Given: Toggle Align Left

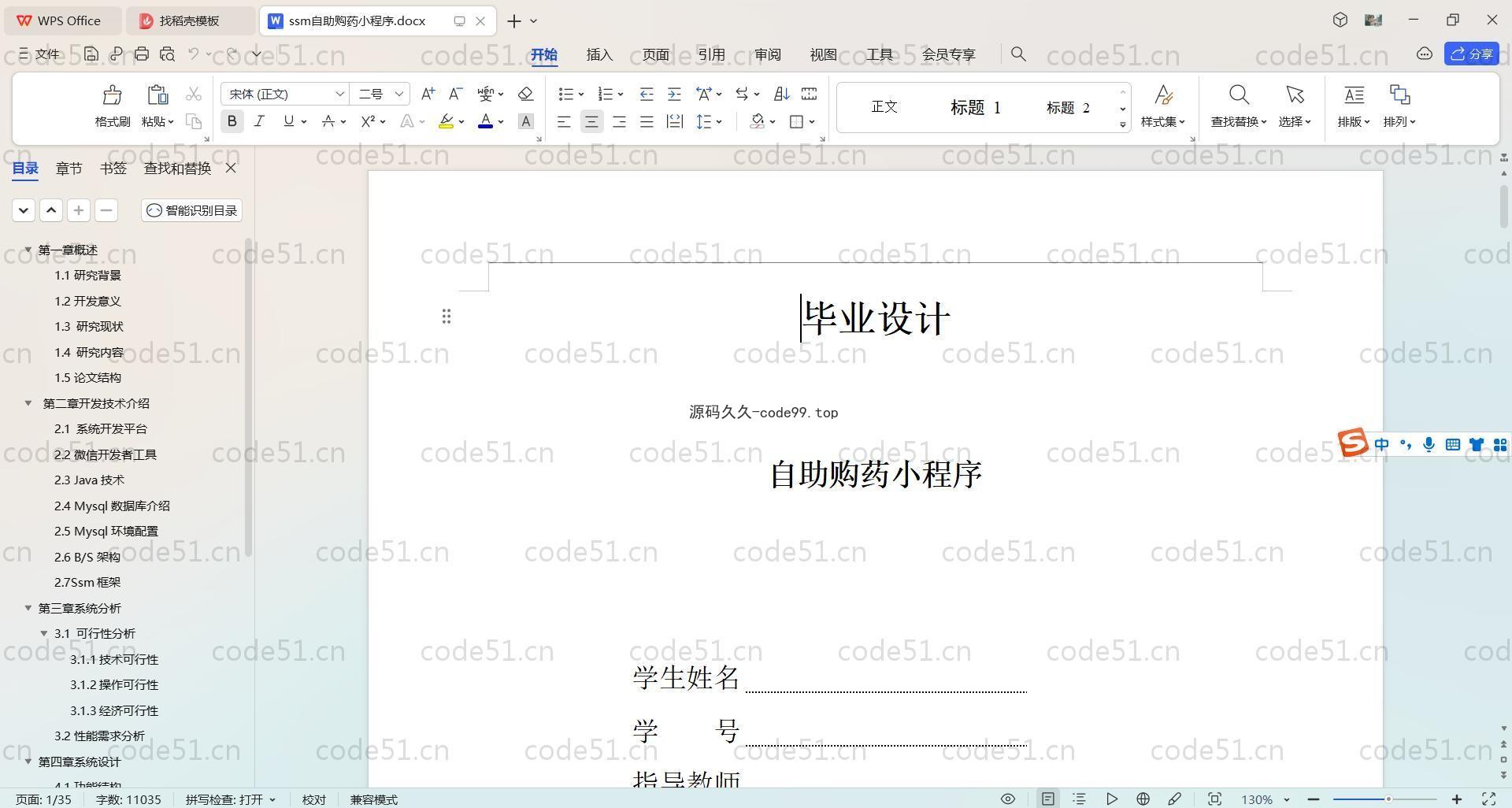Looking at the screenshot, I should (x=564, y=121).
